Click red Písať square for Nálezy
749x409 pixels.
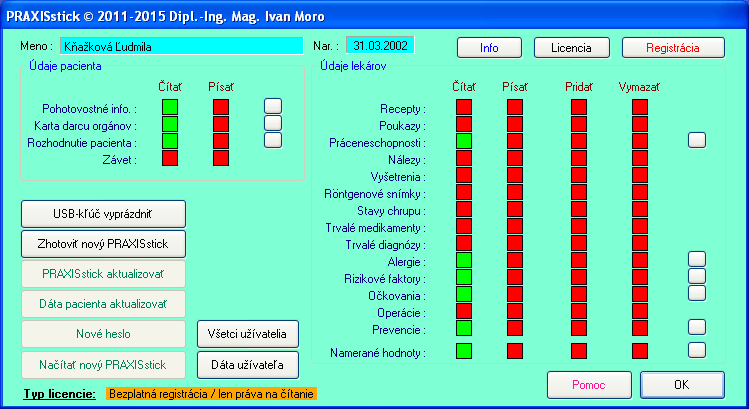click(x=515, y=158)
